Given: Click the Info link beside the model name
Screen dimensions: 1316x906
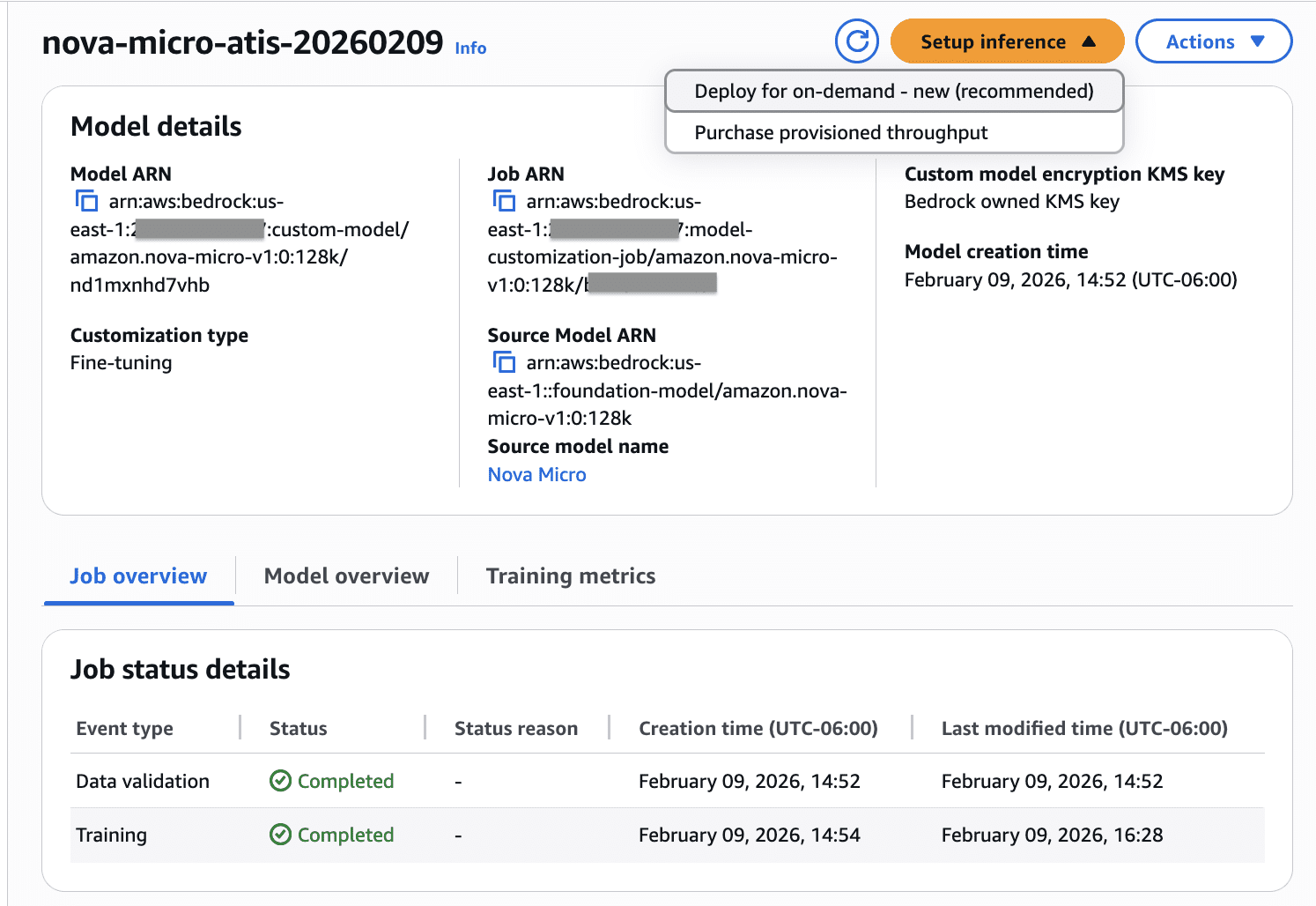Looking at the screenshot, I should [469, 48].
